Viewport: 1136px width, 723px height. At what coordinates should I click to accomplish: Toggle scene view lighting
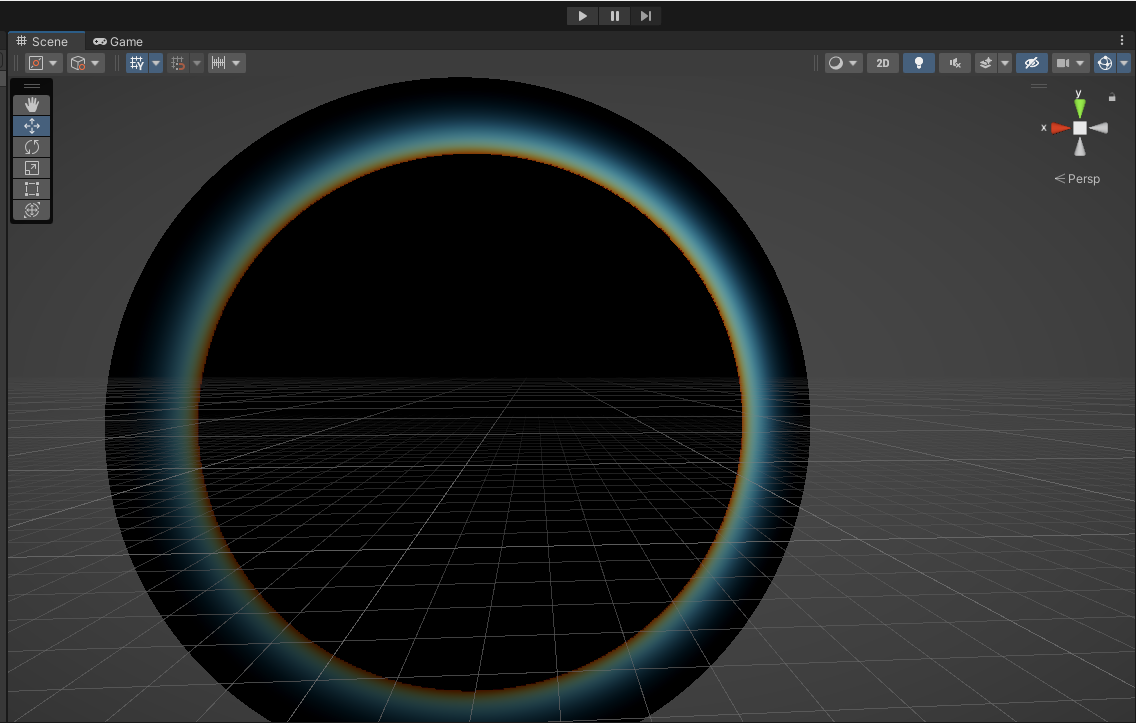pos(918,63)
